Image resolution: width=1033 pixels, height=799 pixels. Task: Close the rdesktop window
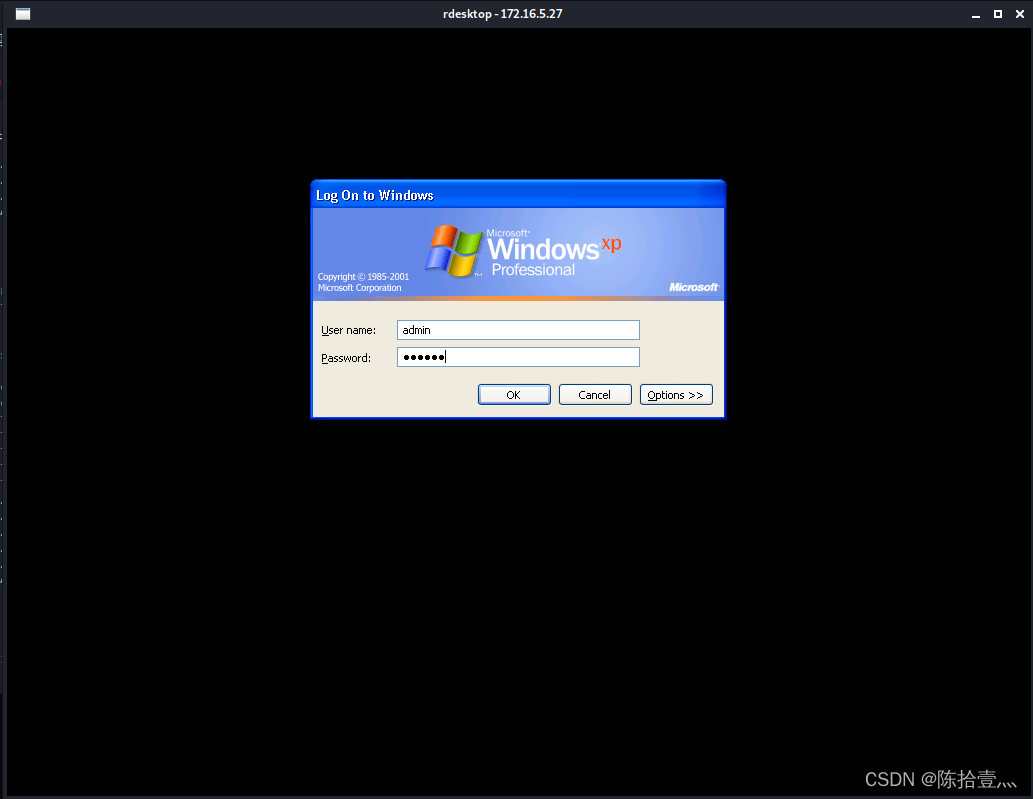coord(1020,14)
